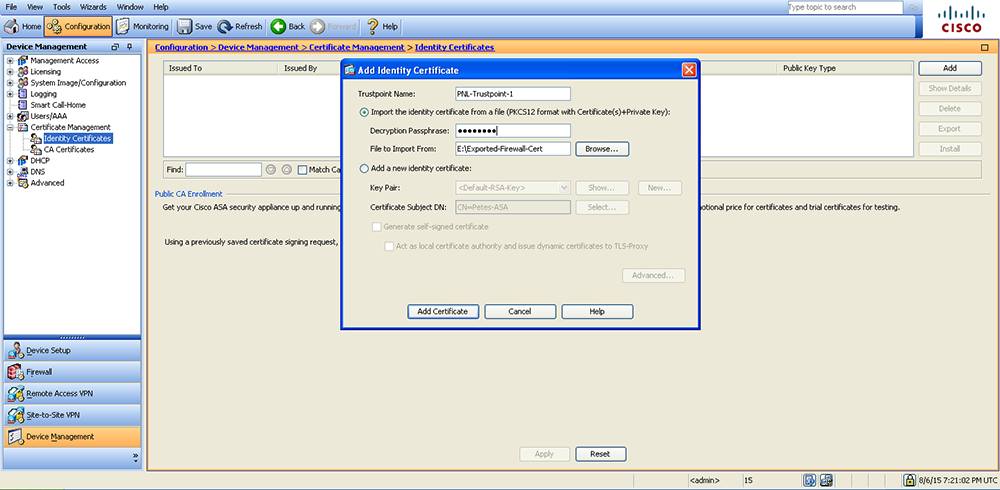Expand the Management Access tree node
The height and width of the screenshot is (490, 1000).
10,61
